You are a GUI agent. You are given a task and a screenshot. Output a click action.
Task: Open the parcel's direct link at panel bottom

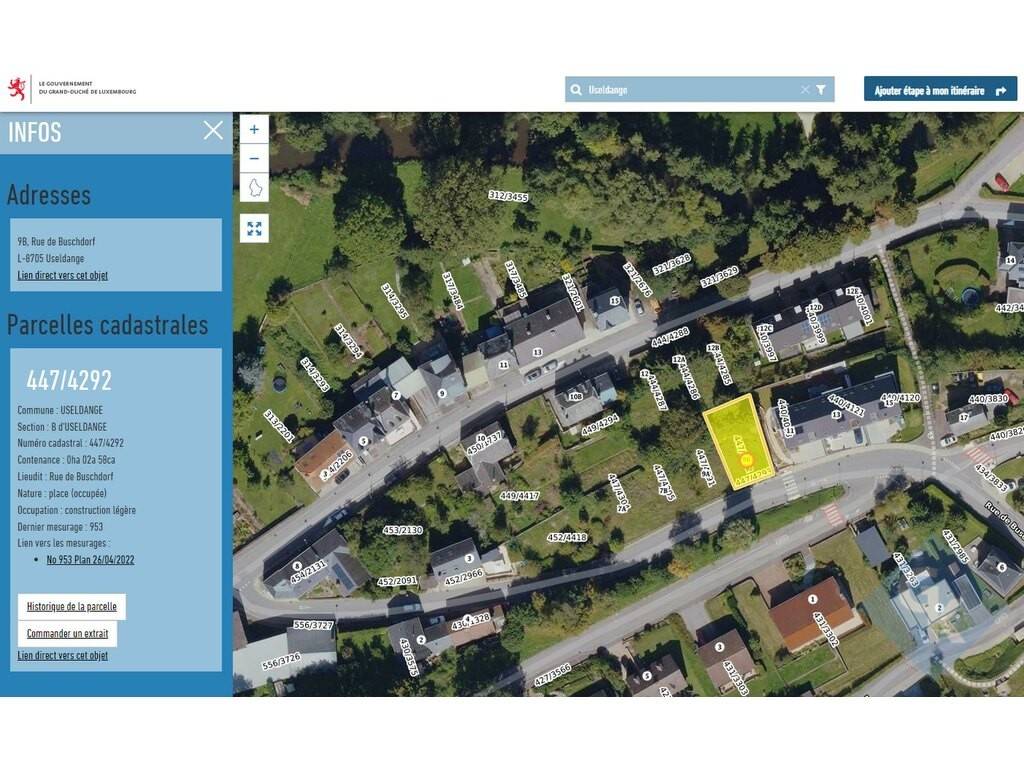(x=62, y=656)
